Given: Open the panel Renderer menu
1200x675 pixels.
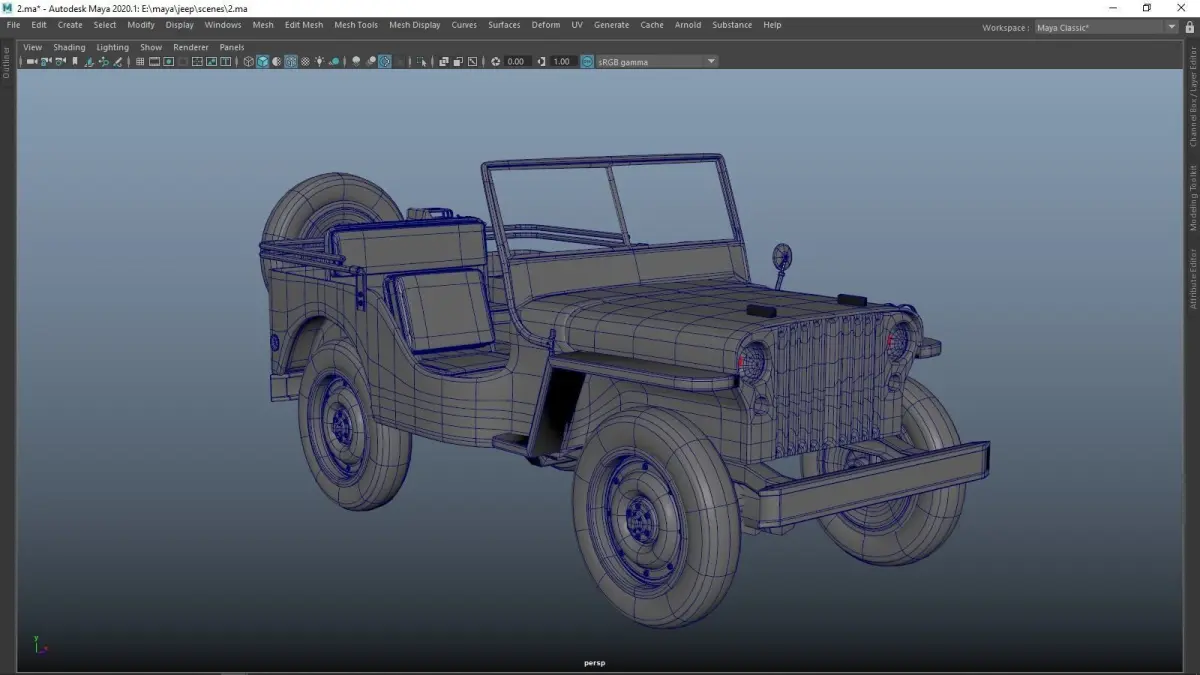Looking at the screenshot, I should (x=191, y=47).
